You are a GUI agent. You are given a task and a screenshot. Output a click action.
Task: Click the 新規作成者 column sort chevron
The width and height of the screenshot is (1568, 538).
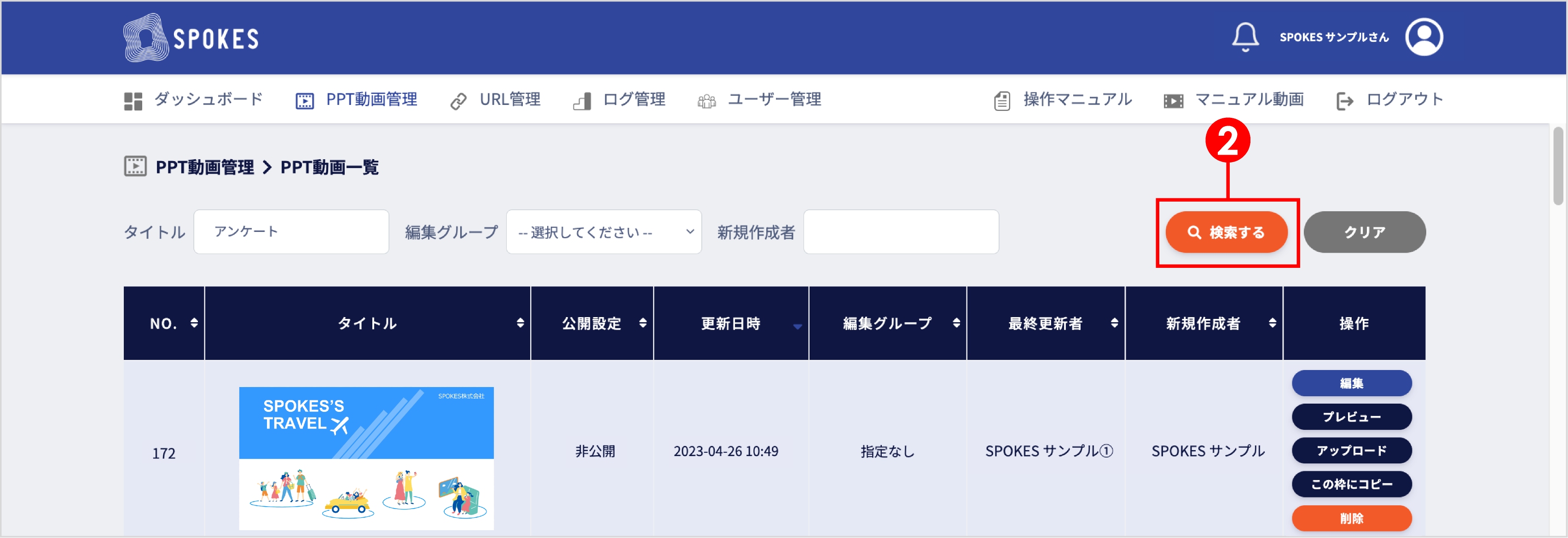(1273, 323)
